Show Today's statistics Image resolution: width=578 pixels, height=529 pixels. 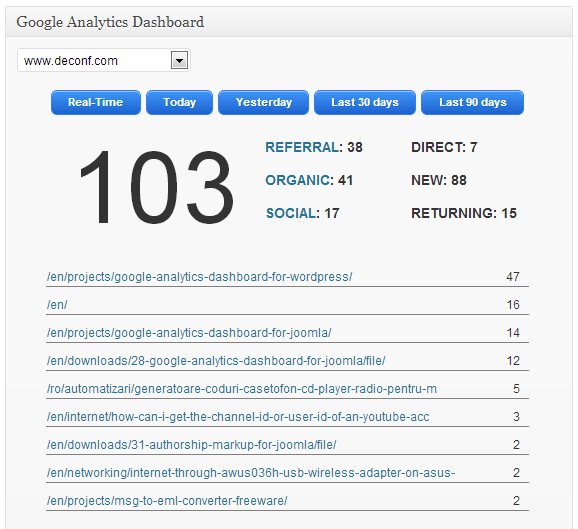click(x=180, y=102)
